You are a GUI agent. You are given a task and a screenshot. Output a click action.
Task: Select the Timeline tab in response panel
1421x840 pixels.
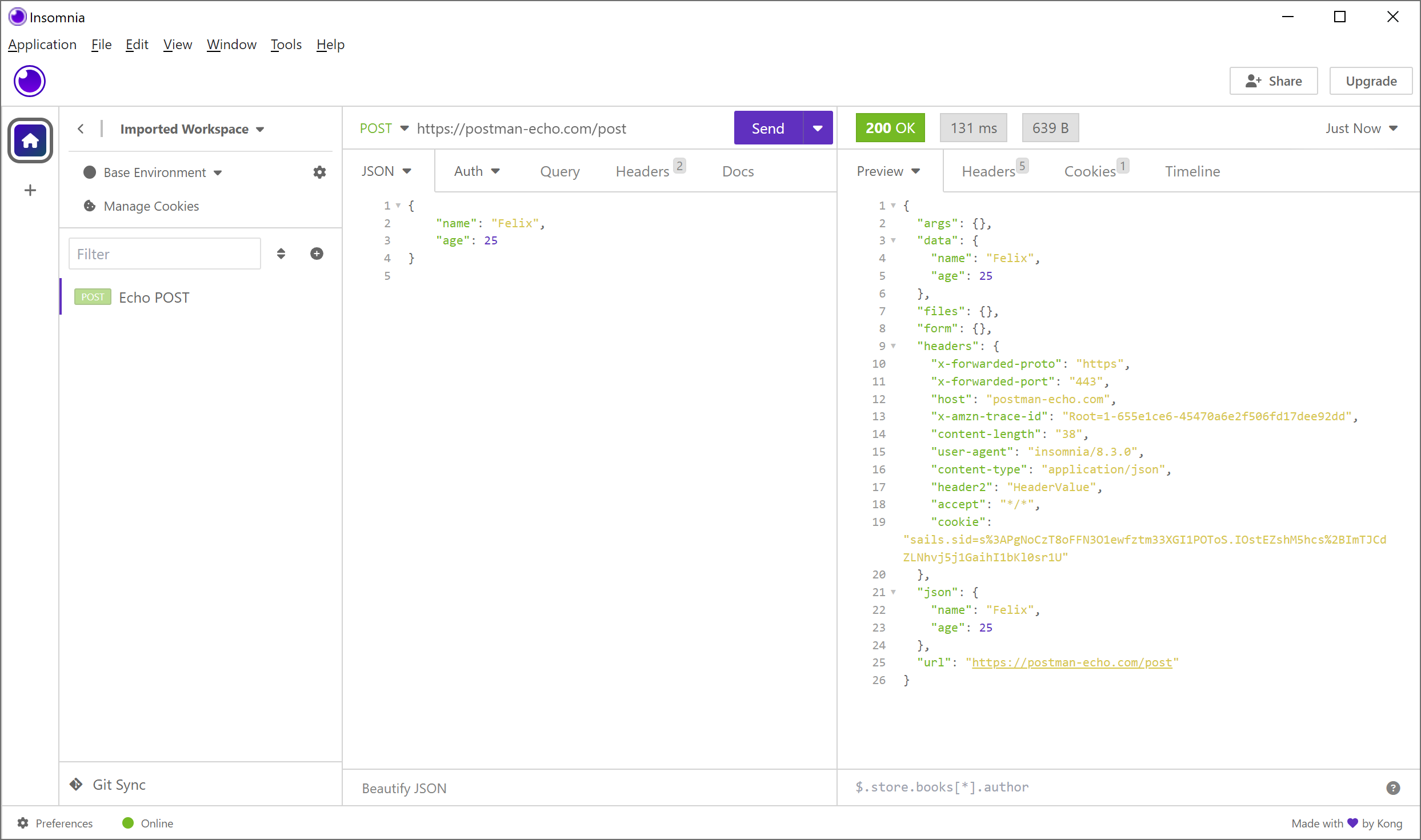[1192, 170]
